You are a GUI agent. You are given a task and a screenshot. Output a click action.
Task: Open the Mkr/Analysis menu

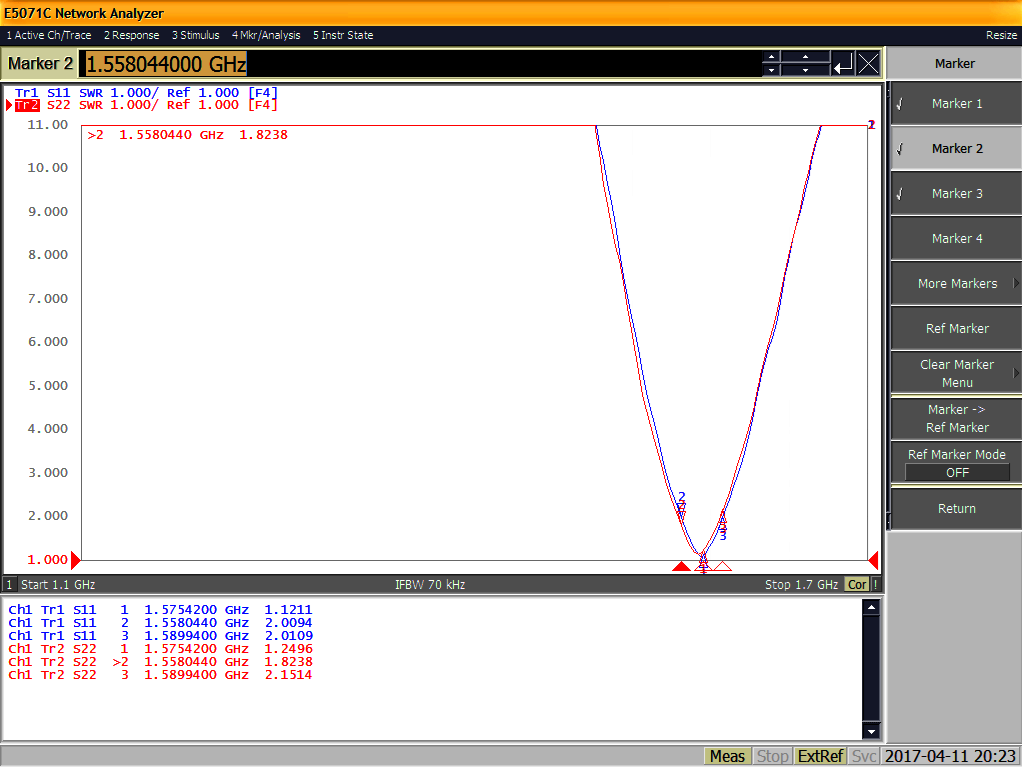point(266,35)
